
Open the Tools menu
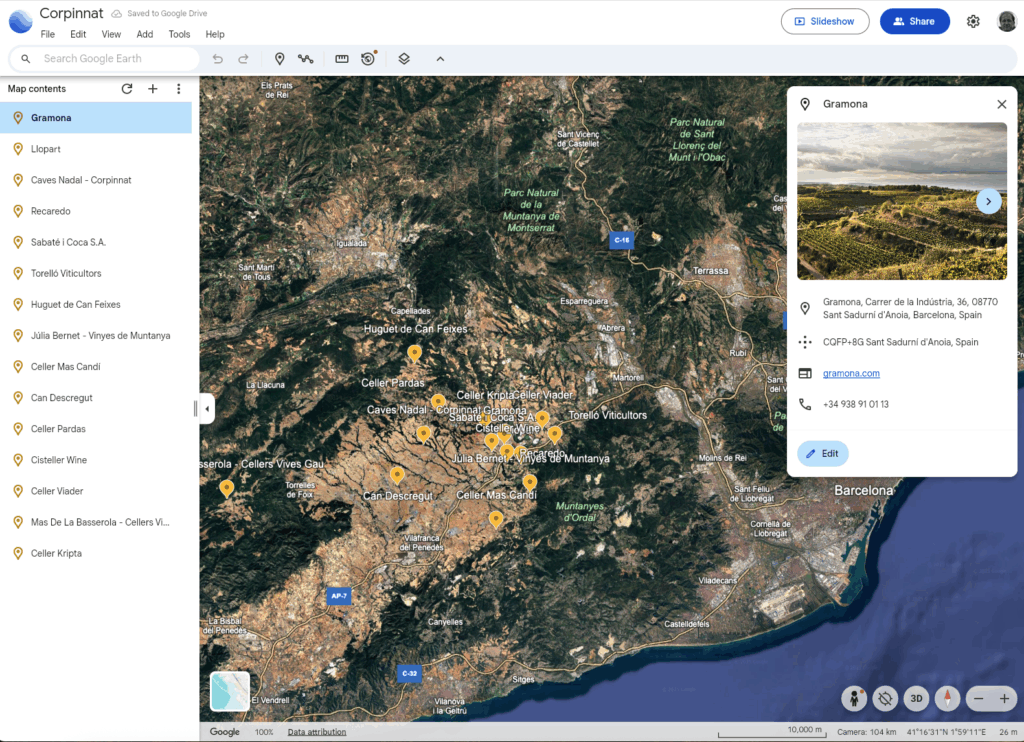(x=179, y=35)
